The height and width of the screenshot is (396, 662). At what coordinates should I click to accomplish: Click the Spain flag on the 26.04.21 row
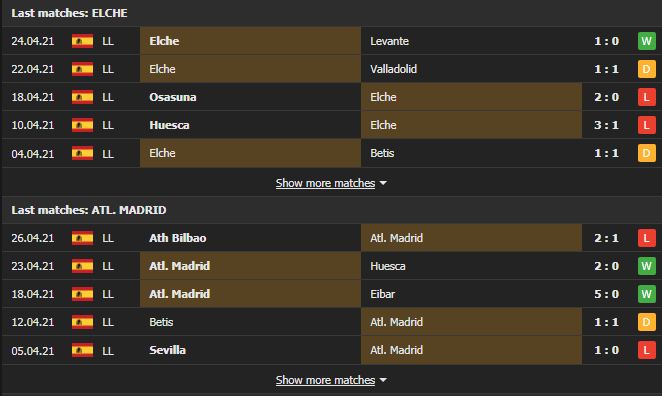(82, 238)
